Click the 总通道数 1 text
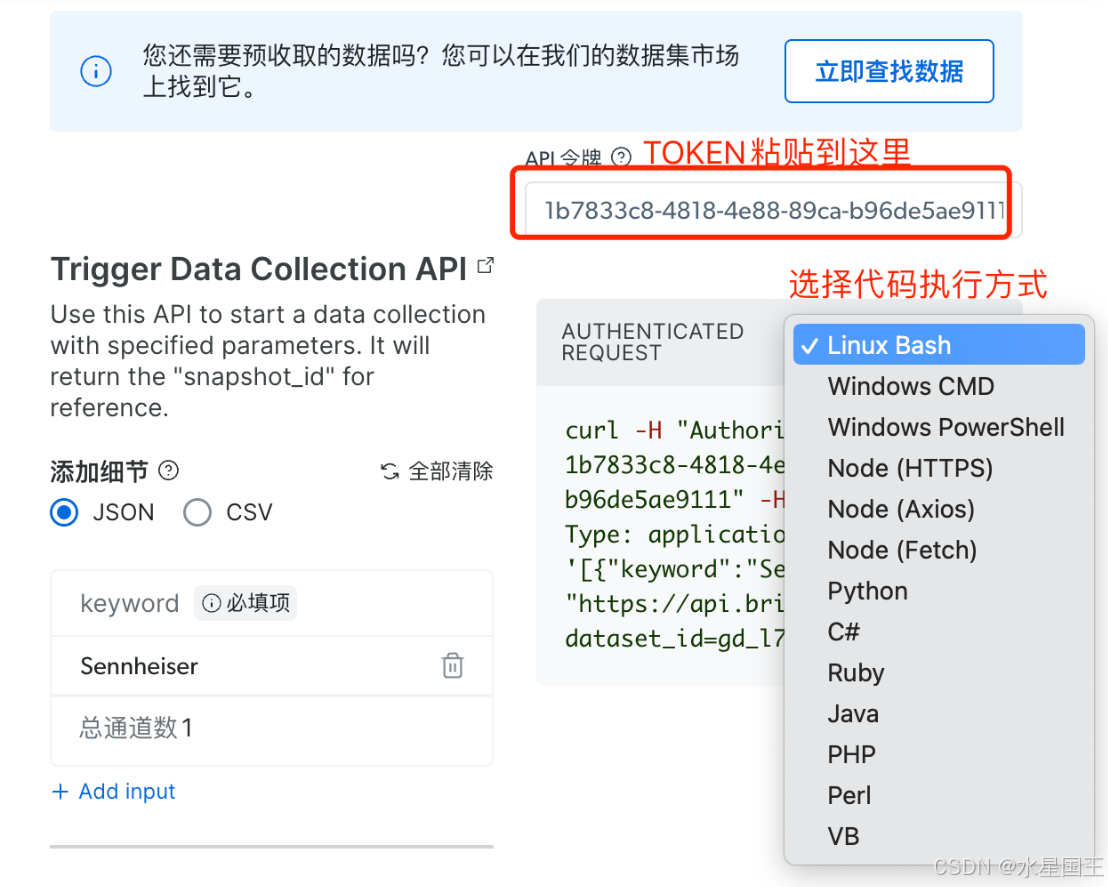1108x887 pixels. pyautogui.click(x=136, y=728)
